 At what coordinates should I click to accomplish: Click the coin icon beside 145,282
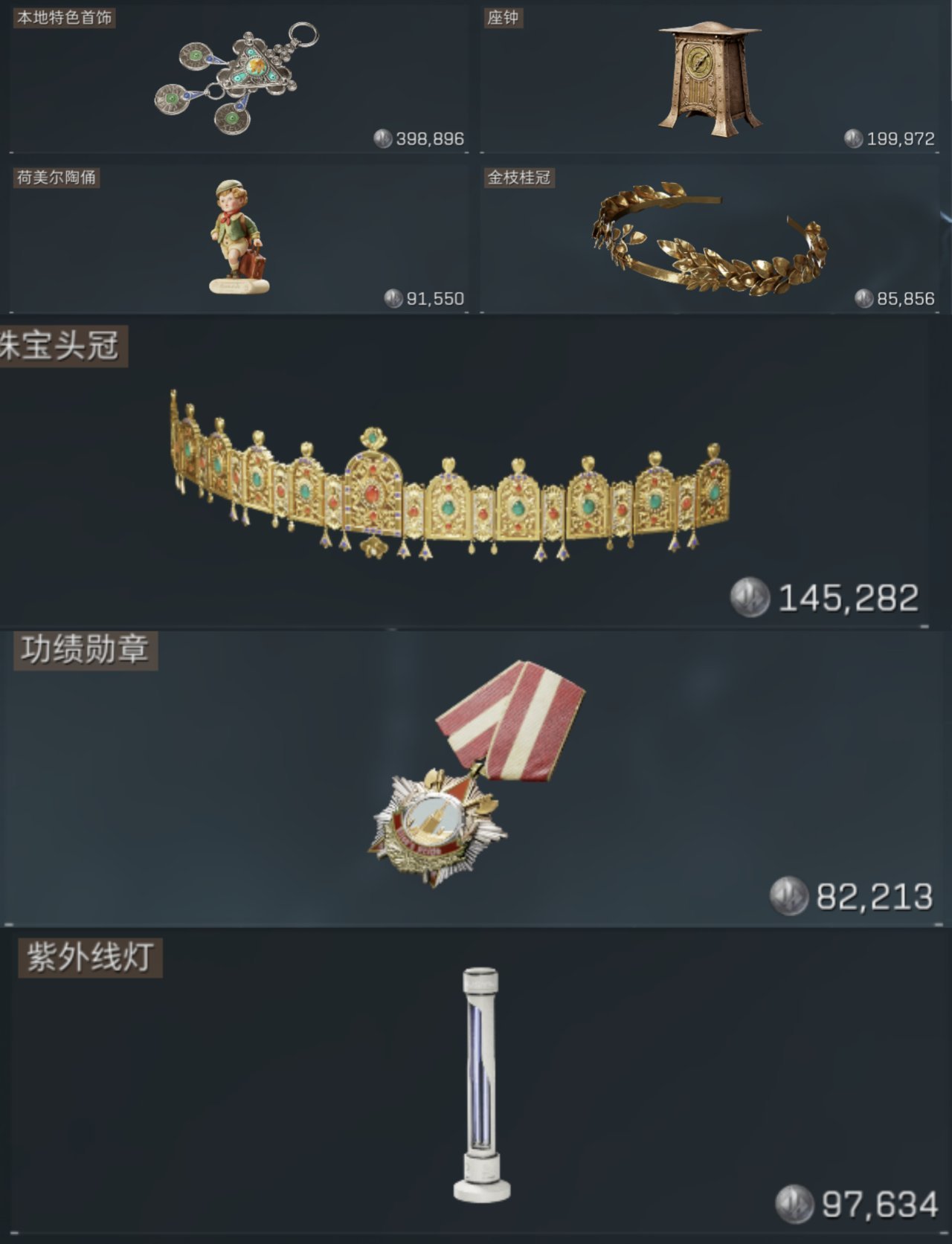point(750,597)
